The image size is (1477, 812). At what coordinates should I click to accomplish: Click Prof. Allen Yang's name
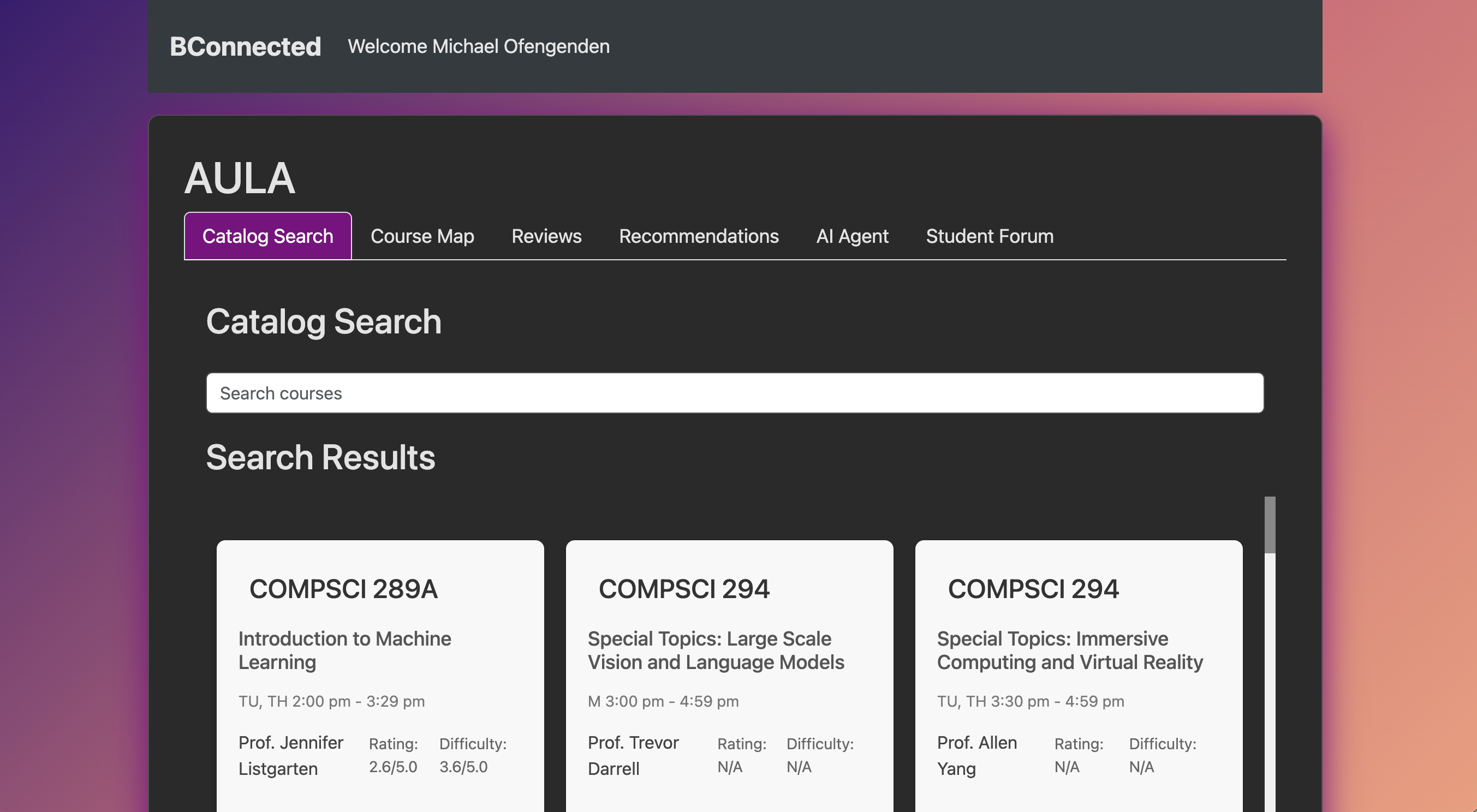976,755
